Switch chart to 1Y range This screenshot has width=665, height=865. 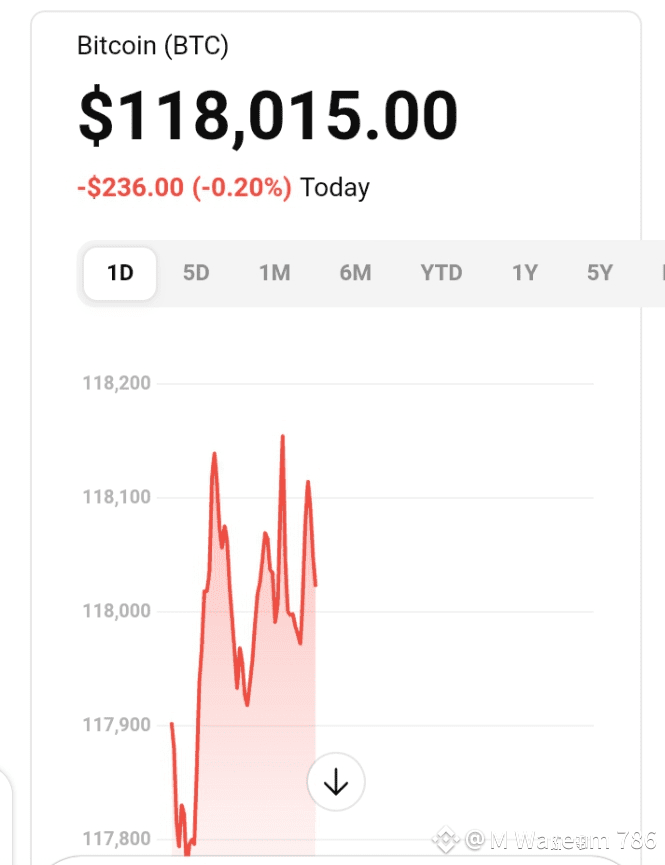[x=524, y=273]
